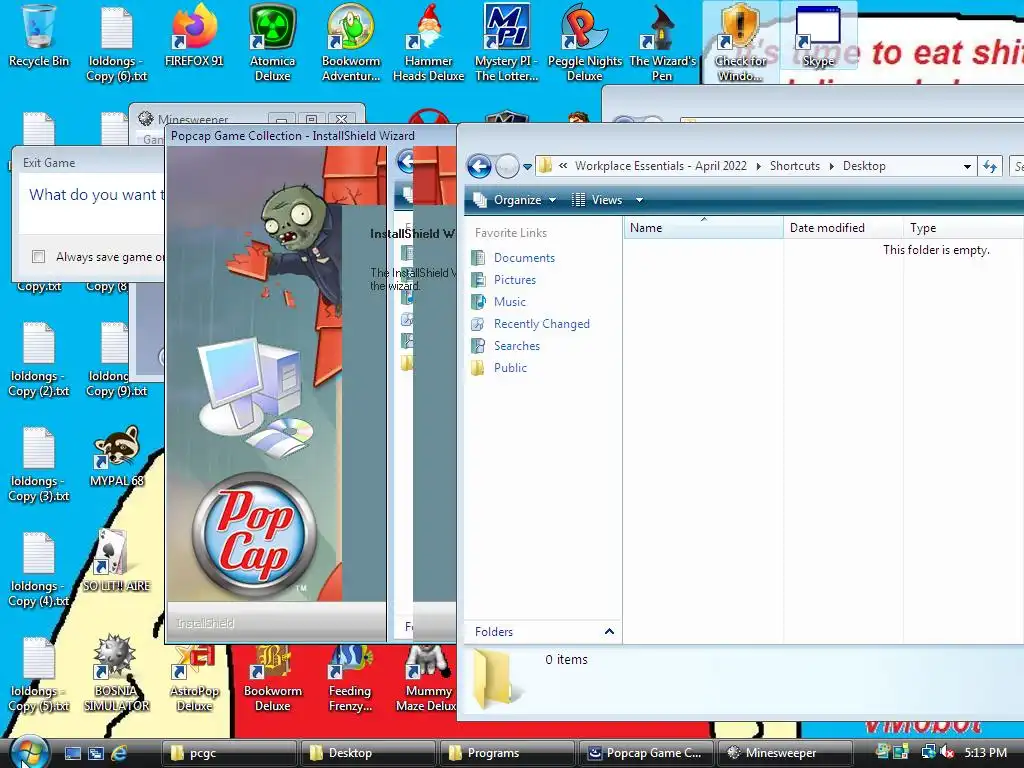Switch to pcgc taskbar window
Screen dimensions: 1024x768
[229, 753]
